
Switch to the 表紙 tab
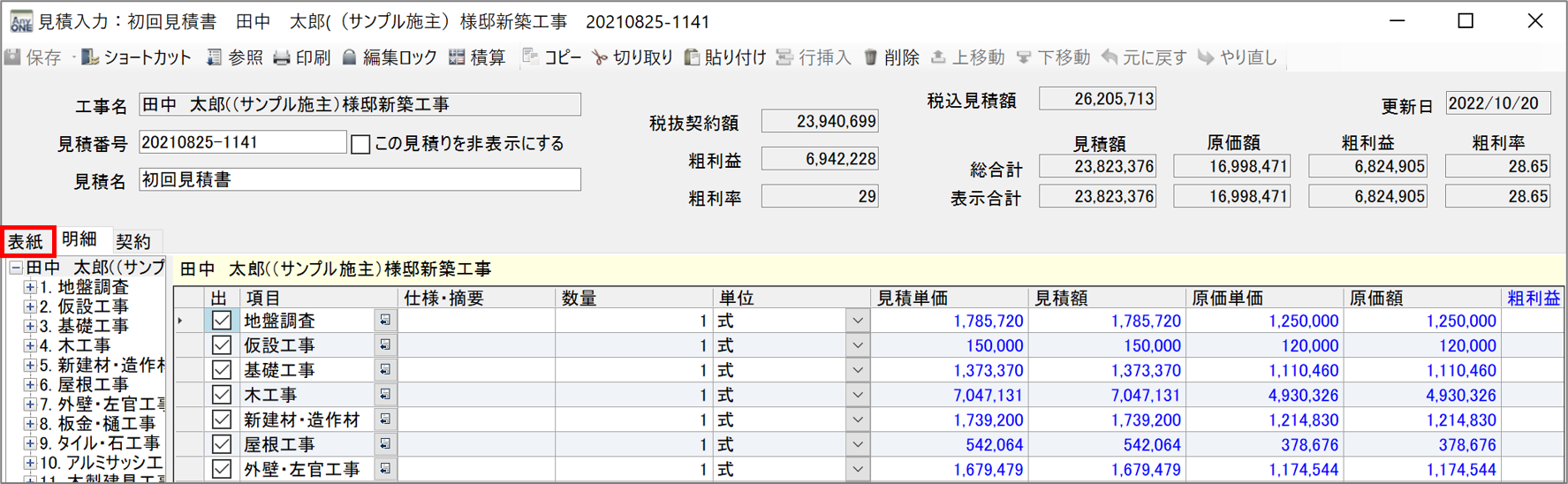tap(27, 241)
